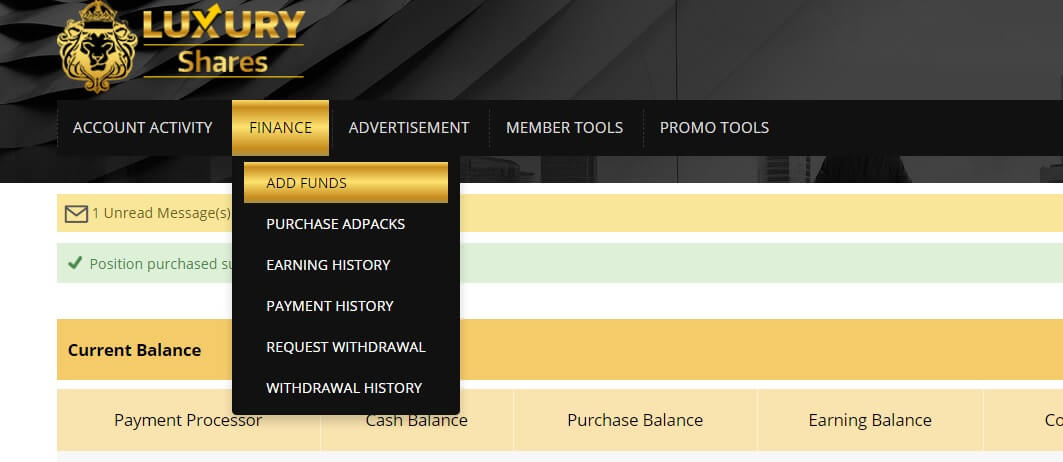Open the Member Tools menu
The width and height of the screenshot is (1063, 462).
(x=564, y=128)
